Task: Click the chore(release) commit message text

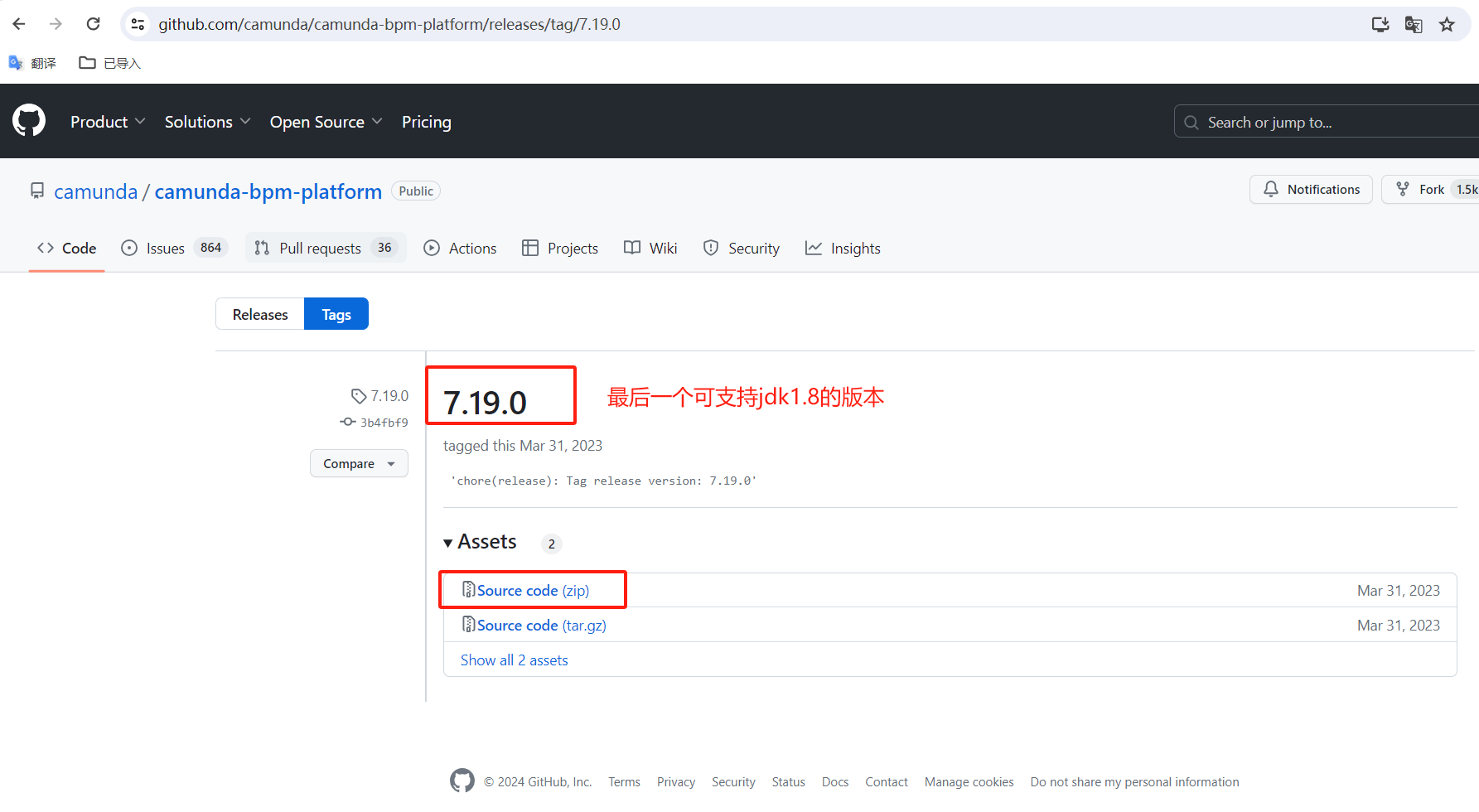Action: click(x=603, y=481)
